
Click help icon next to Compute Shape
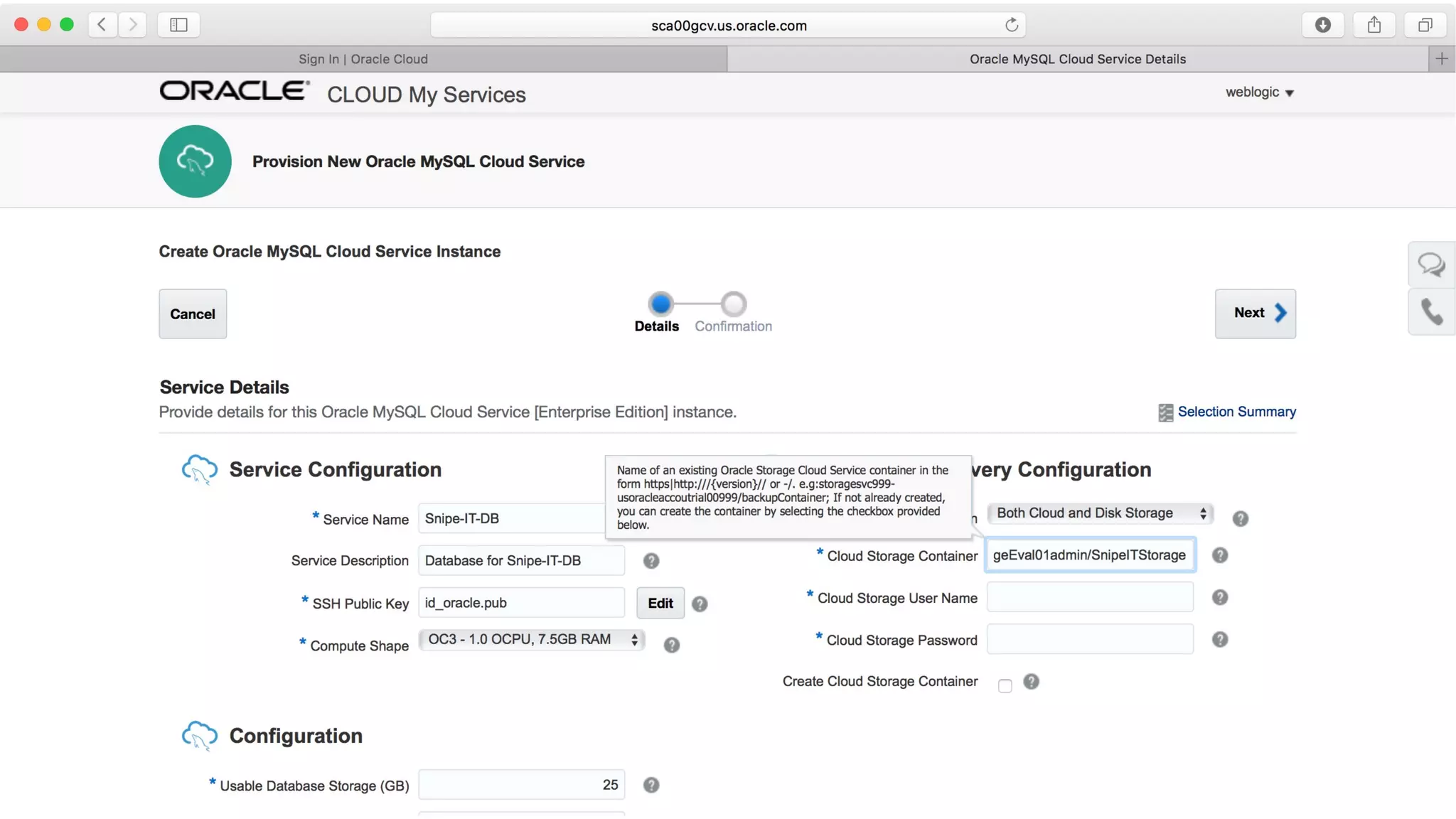671,645
